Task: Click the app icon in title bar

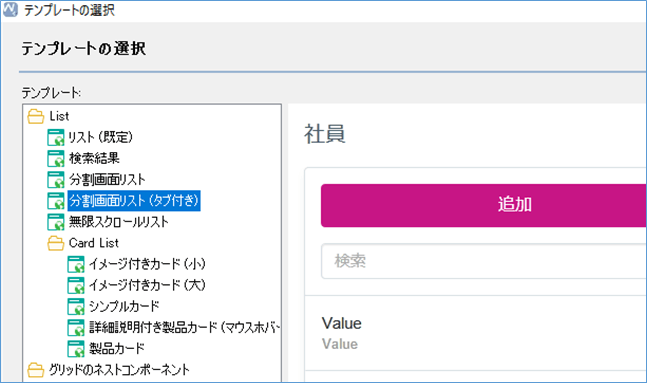Action: click(x=10, y=9)
